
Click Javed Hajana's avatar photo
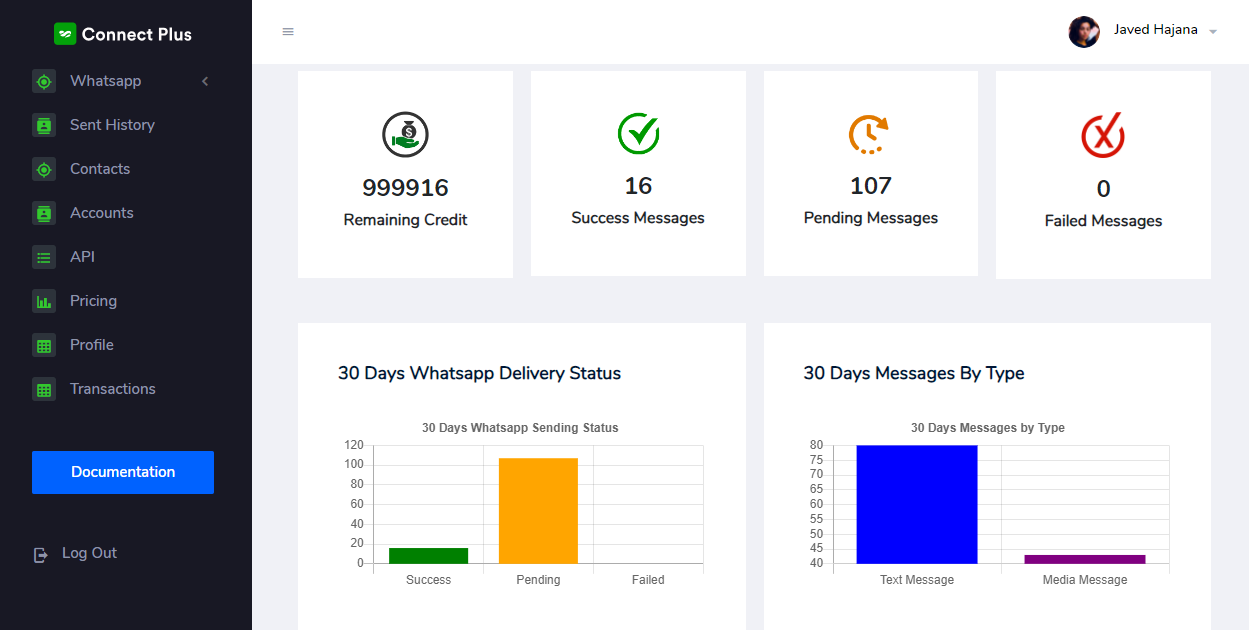point(1084,32)
